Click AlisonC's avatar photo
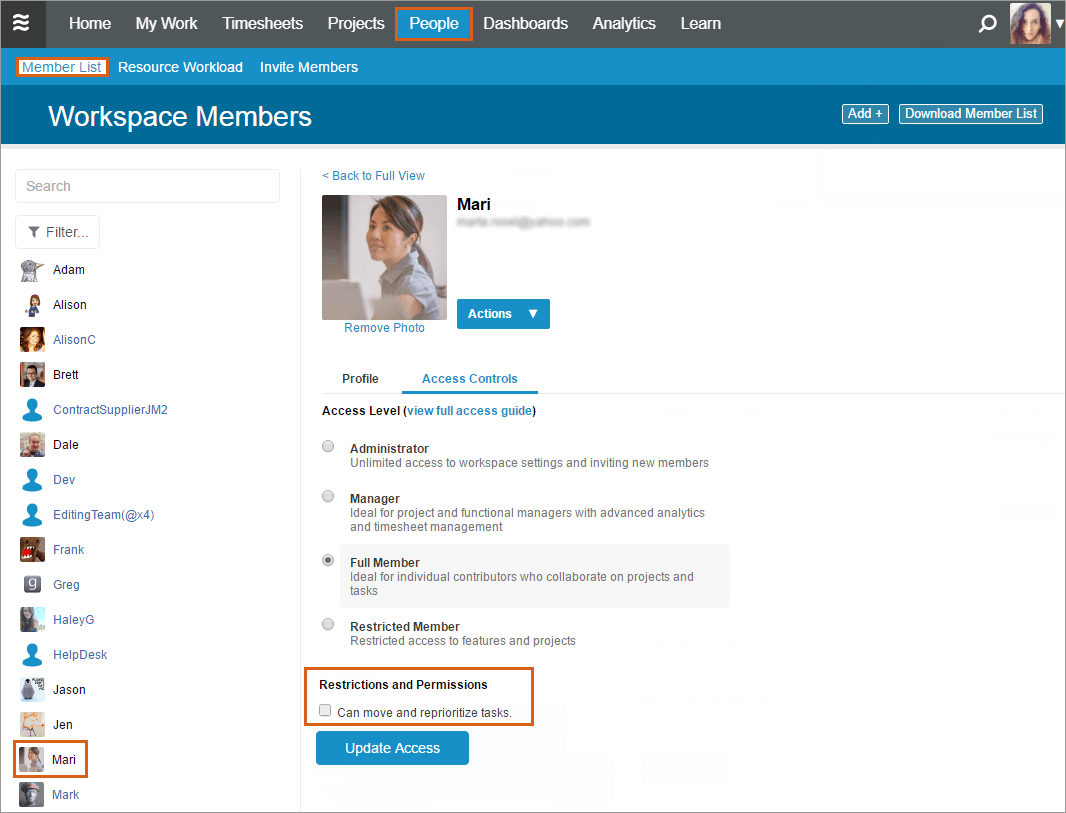1066x813 pixels. 32,340
